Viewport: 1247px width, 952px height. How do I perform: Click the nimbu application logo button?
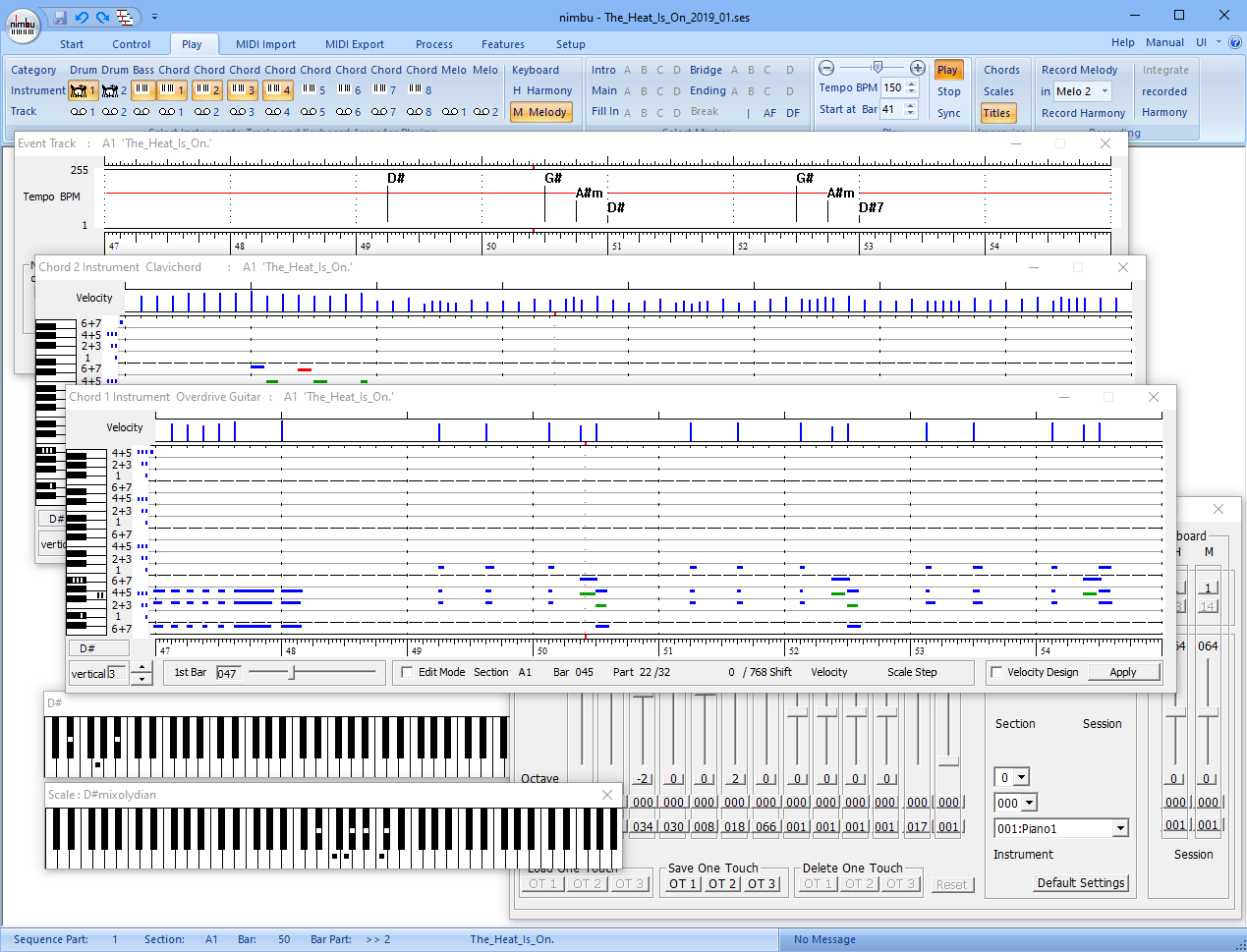coord(23,25)
